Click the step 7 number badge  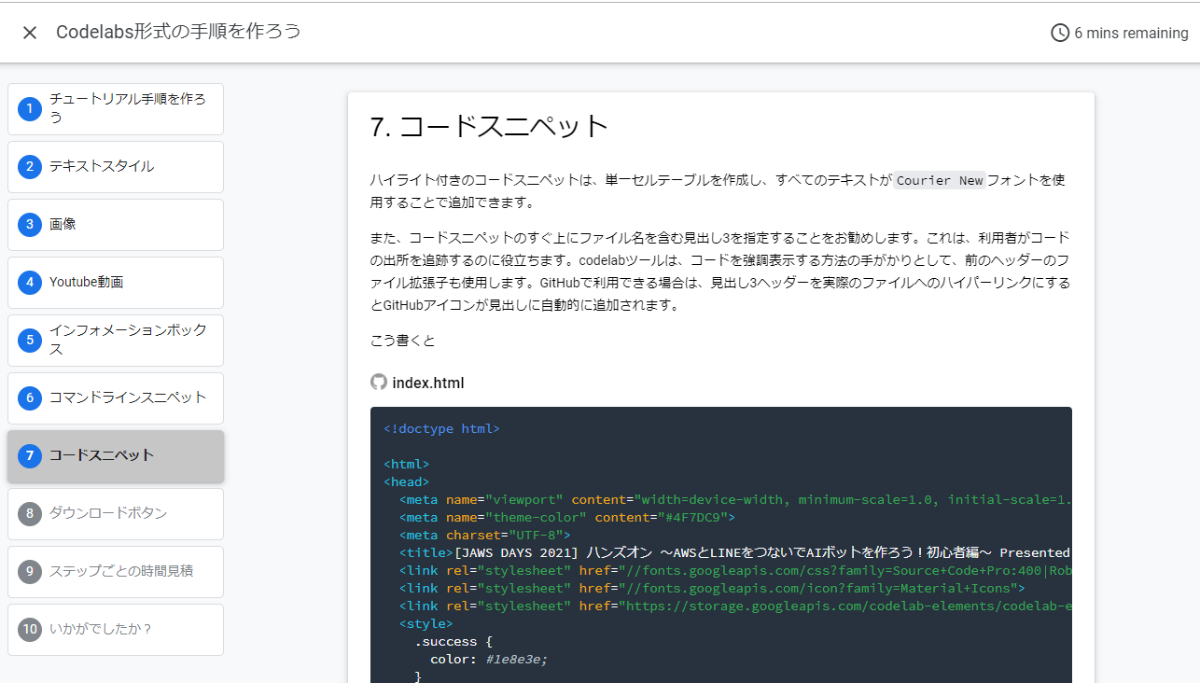pos(30,456)
